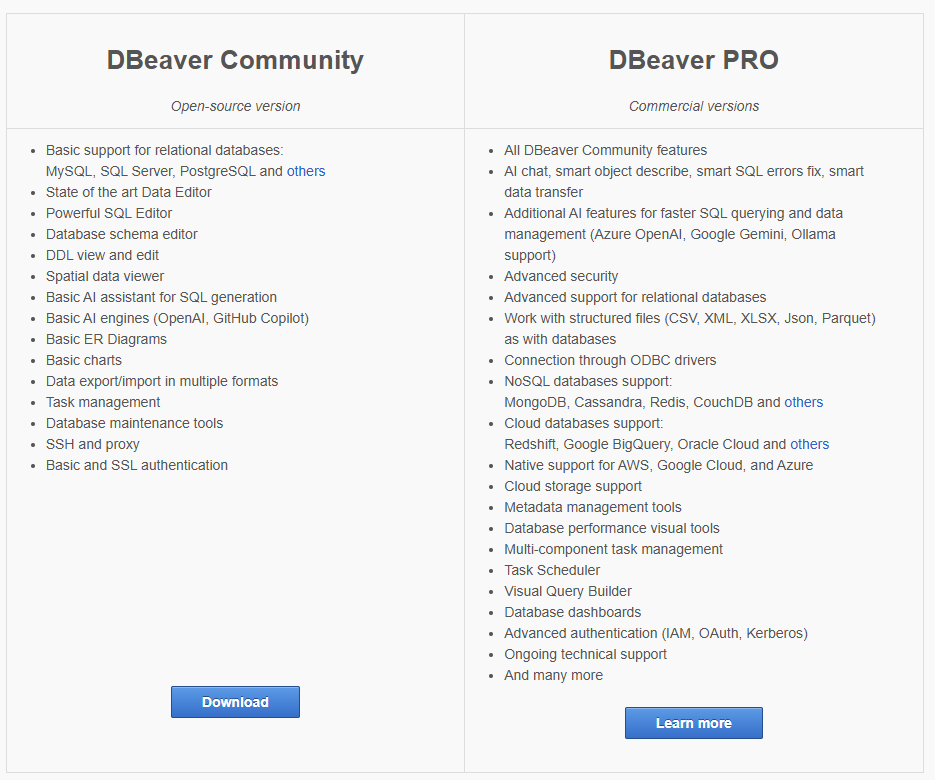This screenshot has width=935, height=780.
Task: Click the Learn more button
Action: 693,723
